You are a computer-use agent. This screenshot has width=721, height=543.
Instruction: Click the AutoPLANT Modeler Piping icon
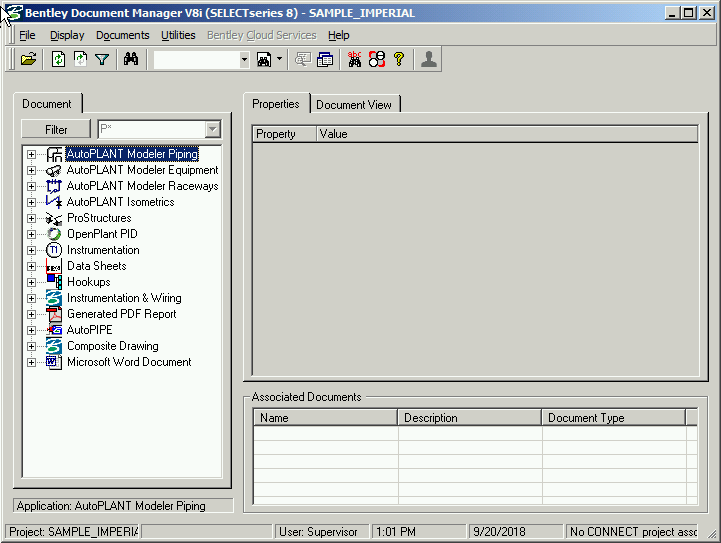click(x=54, y=154)
